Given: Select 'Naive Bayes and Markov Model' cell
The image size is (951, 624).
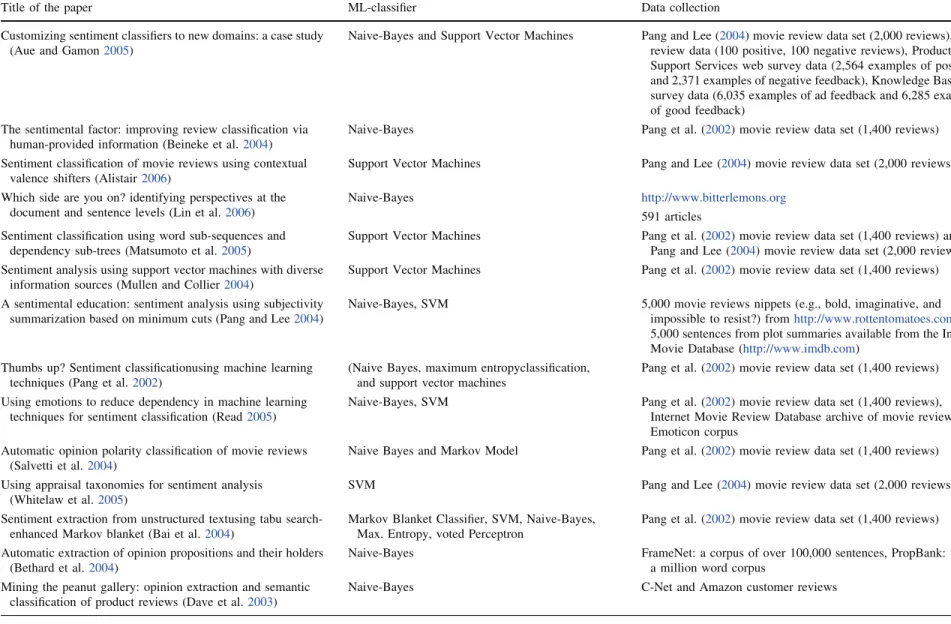Looking at the screenshot, I should 433,451.
